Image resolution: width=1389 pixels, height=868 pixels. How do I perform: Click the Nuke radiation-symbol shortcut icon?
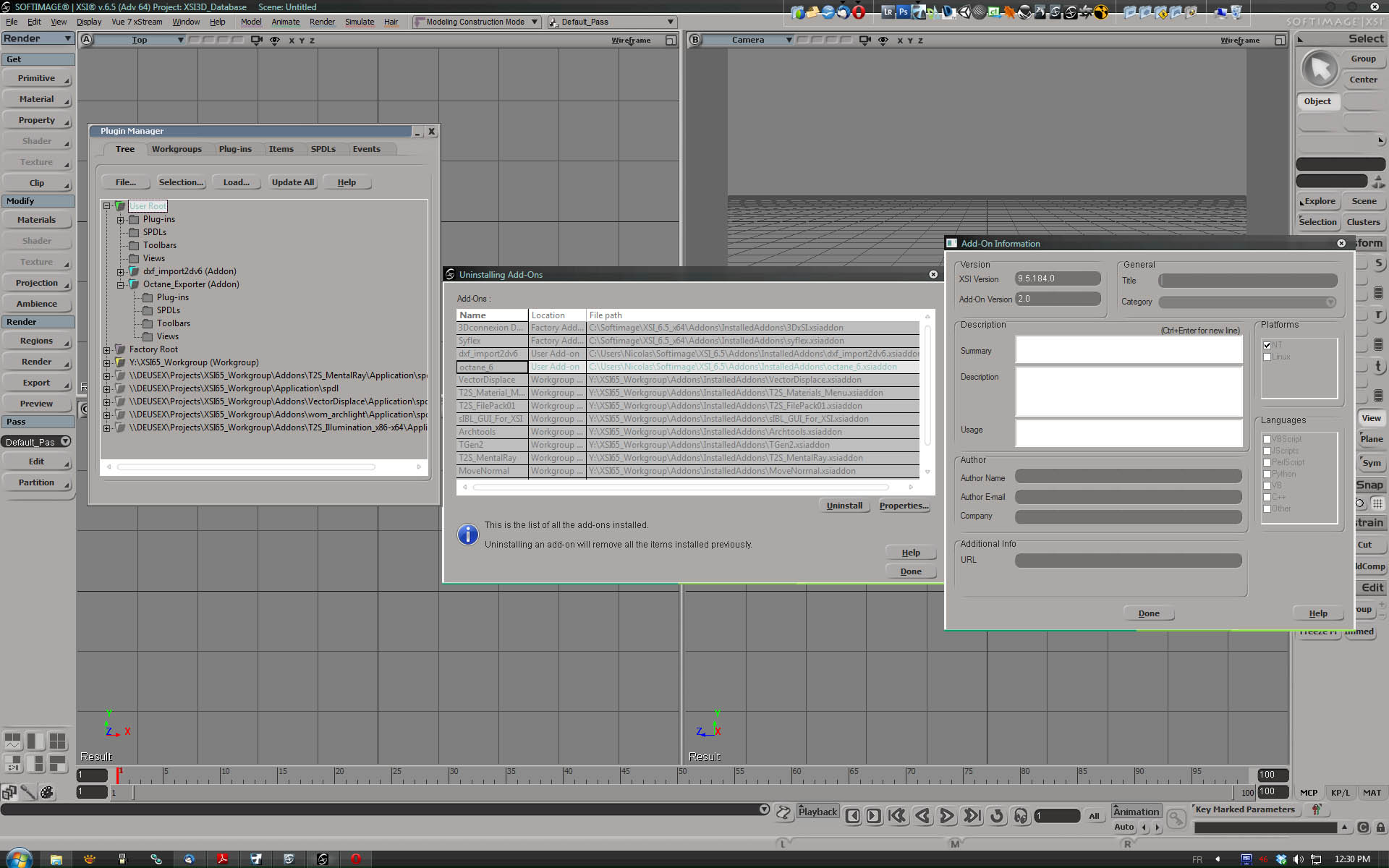(x=1101, y=12)
